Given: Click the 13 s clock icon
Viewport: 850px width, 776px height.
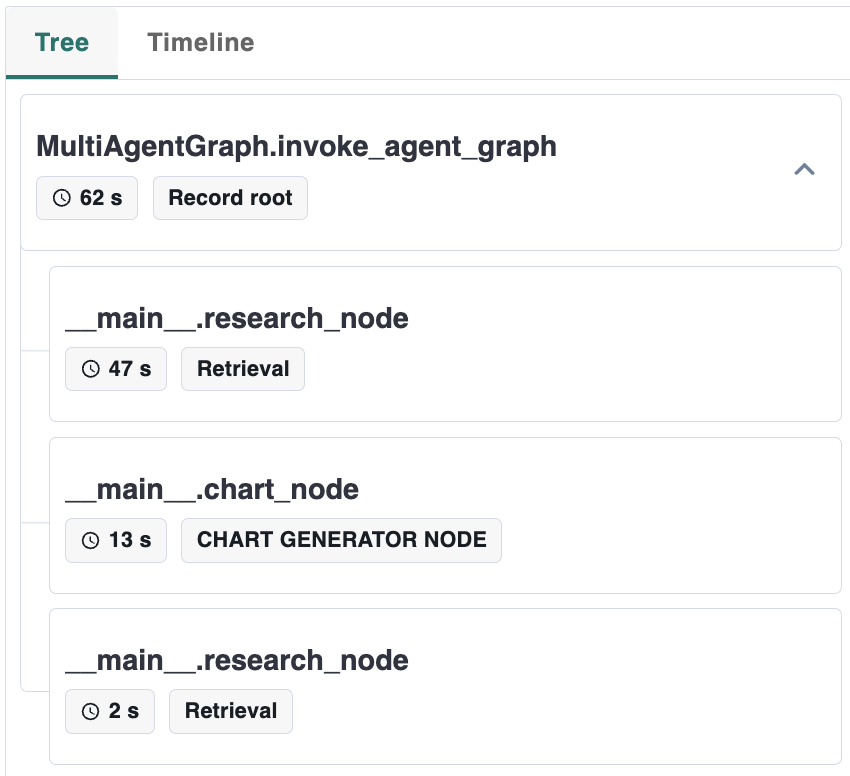Looking at the screenshot, I should (91, 540).
